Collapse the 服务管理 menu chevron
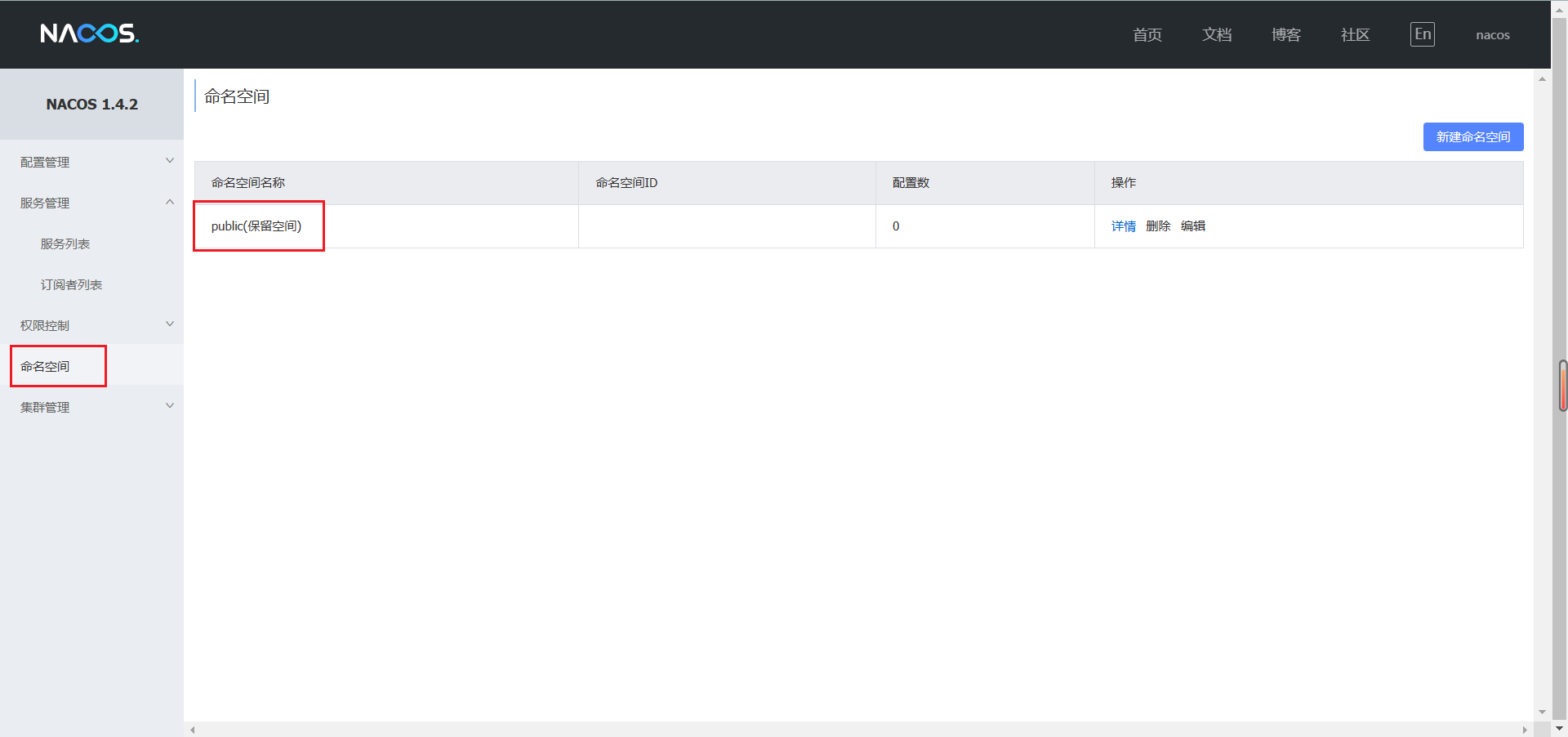Screen dimensions: 1568x737 170,202
